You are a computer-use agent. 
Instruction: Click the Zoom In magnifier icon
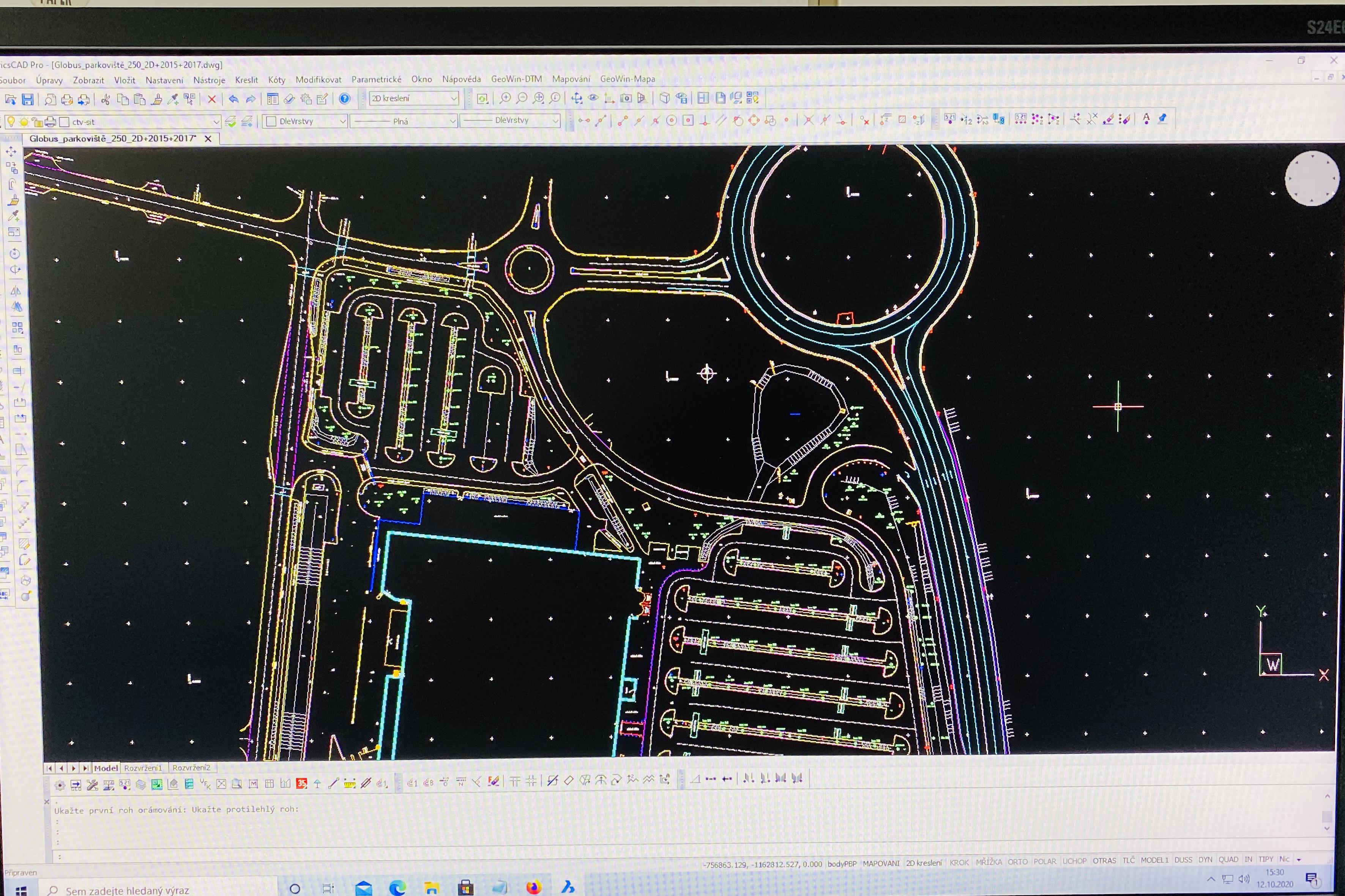pos(505,98)
